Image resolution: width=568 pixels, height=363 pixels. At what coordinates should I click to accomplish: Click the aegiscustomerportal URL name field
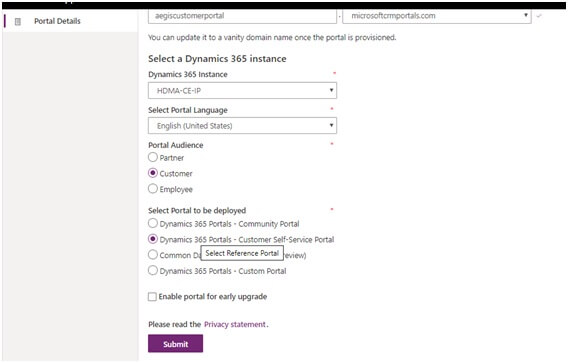(242, 16)
